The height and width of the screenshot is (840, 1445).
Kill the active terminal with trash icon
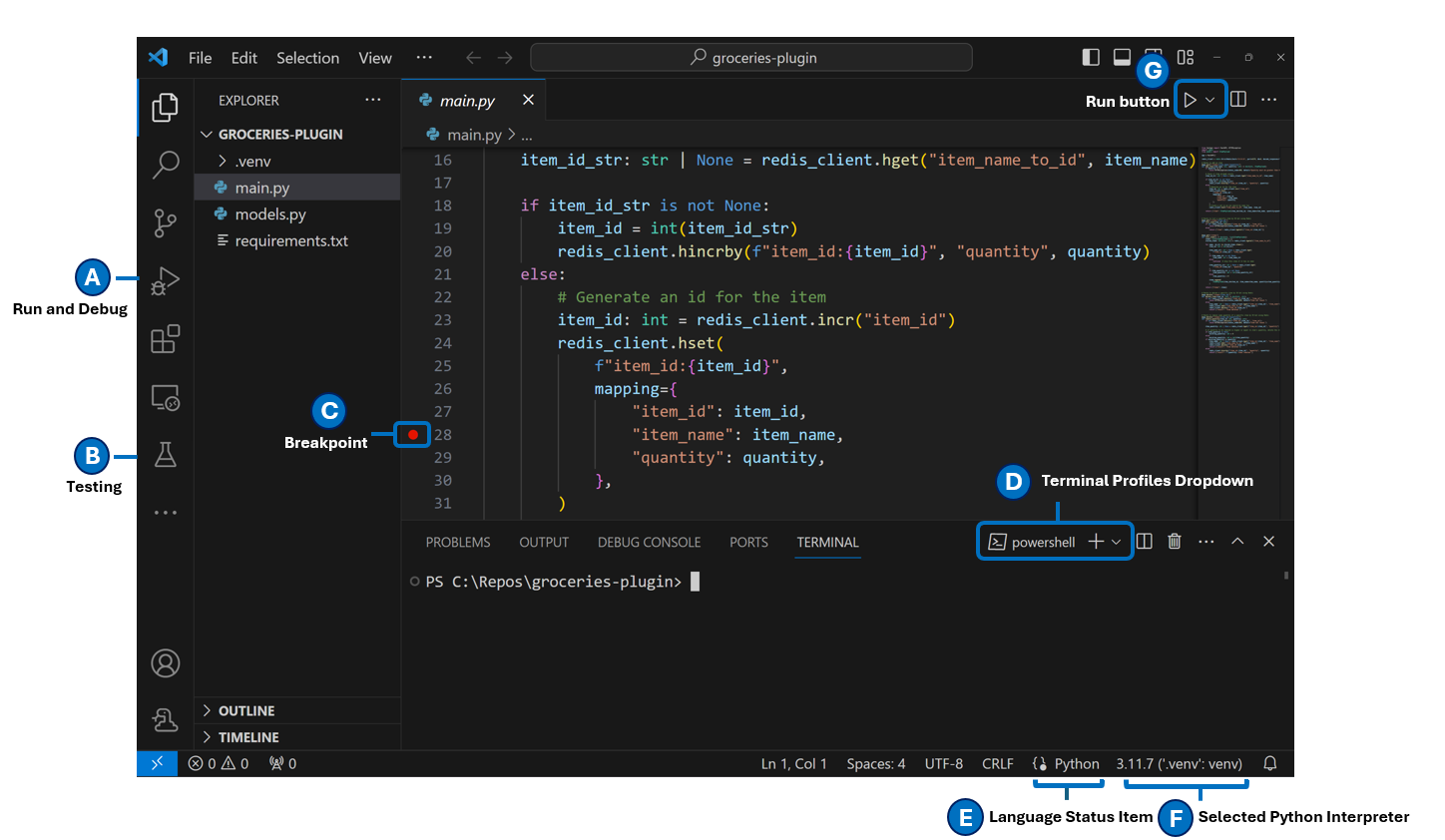[x=1174, y=541]
